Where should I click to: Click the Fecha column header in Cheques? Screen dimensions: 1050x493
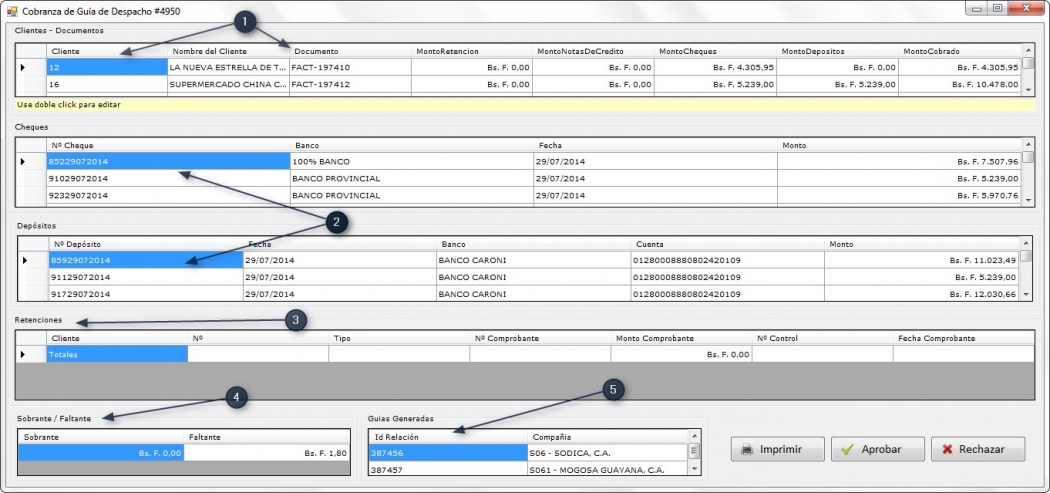click(x=655, y=145)
